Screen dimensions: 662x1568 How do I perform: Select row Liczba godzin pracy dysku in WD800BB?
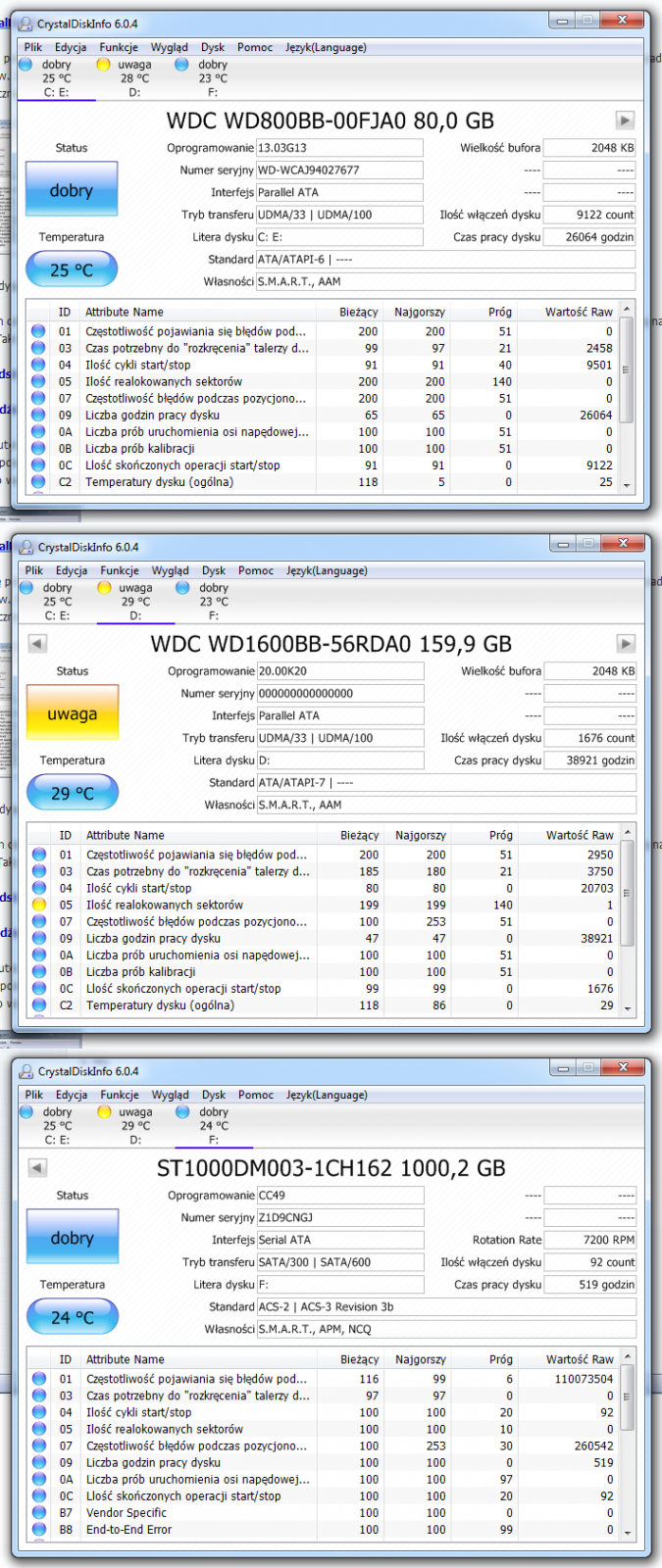[323, 415]
